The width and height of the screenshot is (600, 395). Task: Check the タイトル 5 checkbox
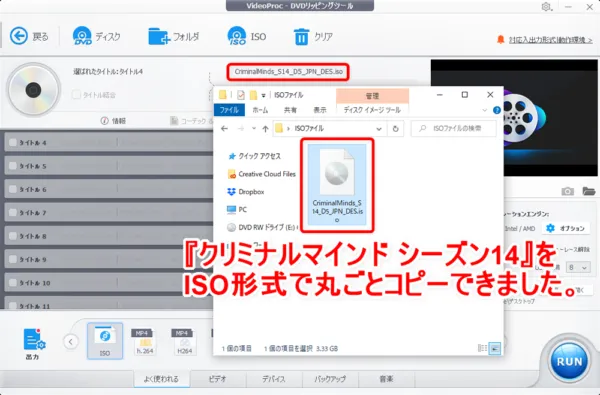(13, 166)
